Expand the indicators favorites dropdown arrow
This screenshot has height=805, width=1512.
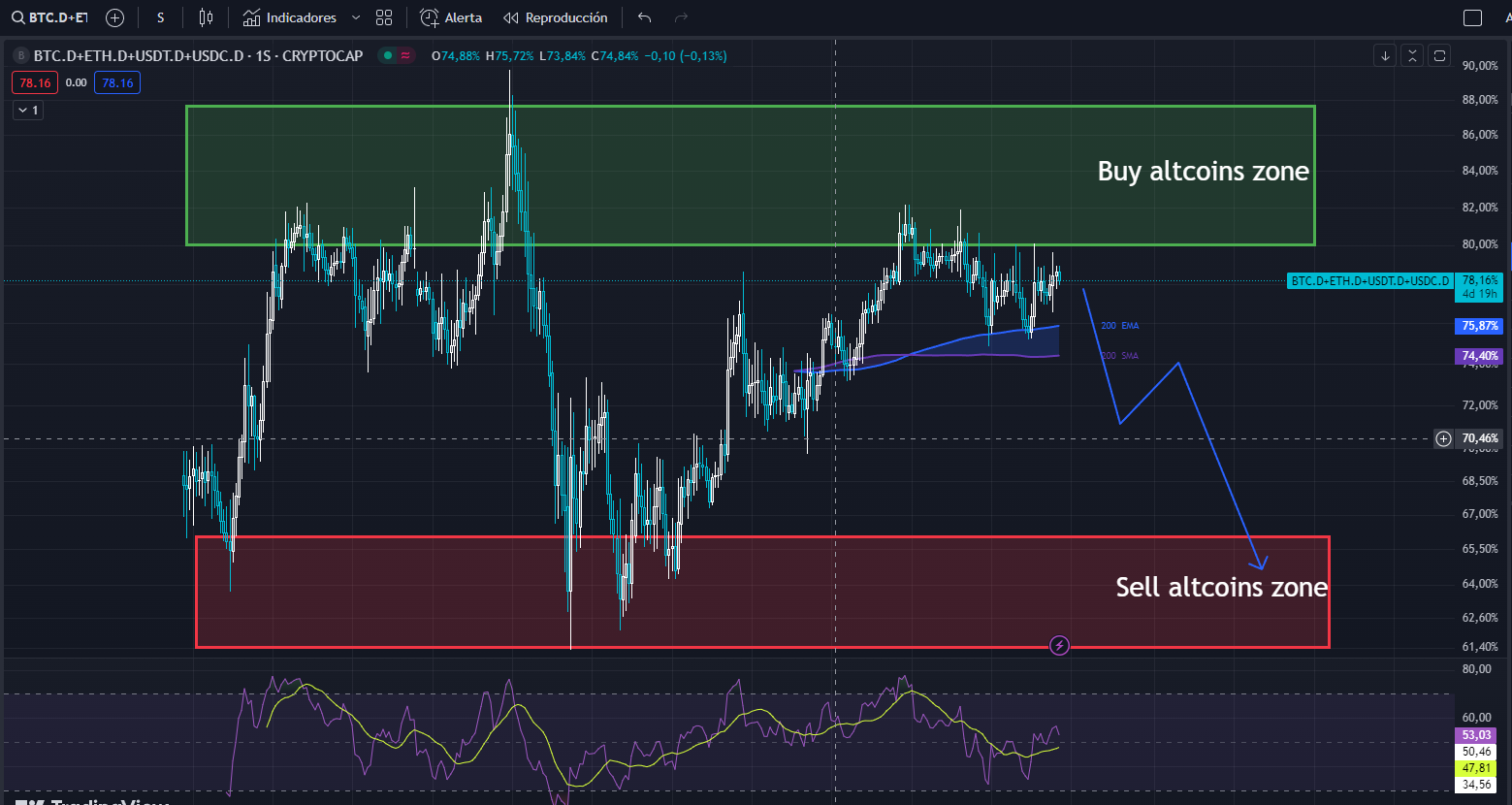click(x=355, y=17)
